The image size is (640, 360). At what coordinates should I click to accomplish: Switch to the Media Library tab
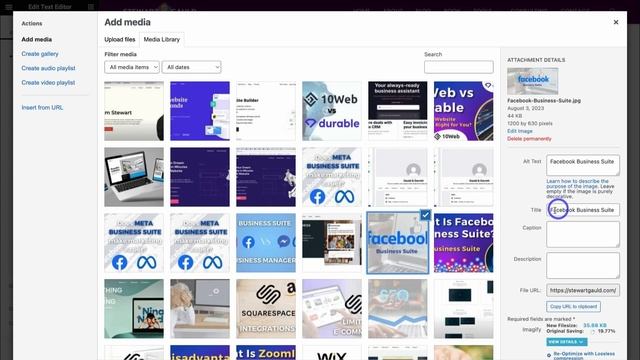pyautogui.click(x=162, y=40)
